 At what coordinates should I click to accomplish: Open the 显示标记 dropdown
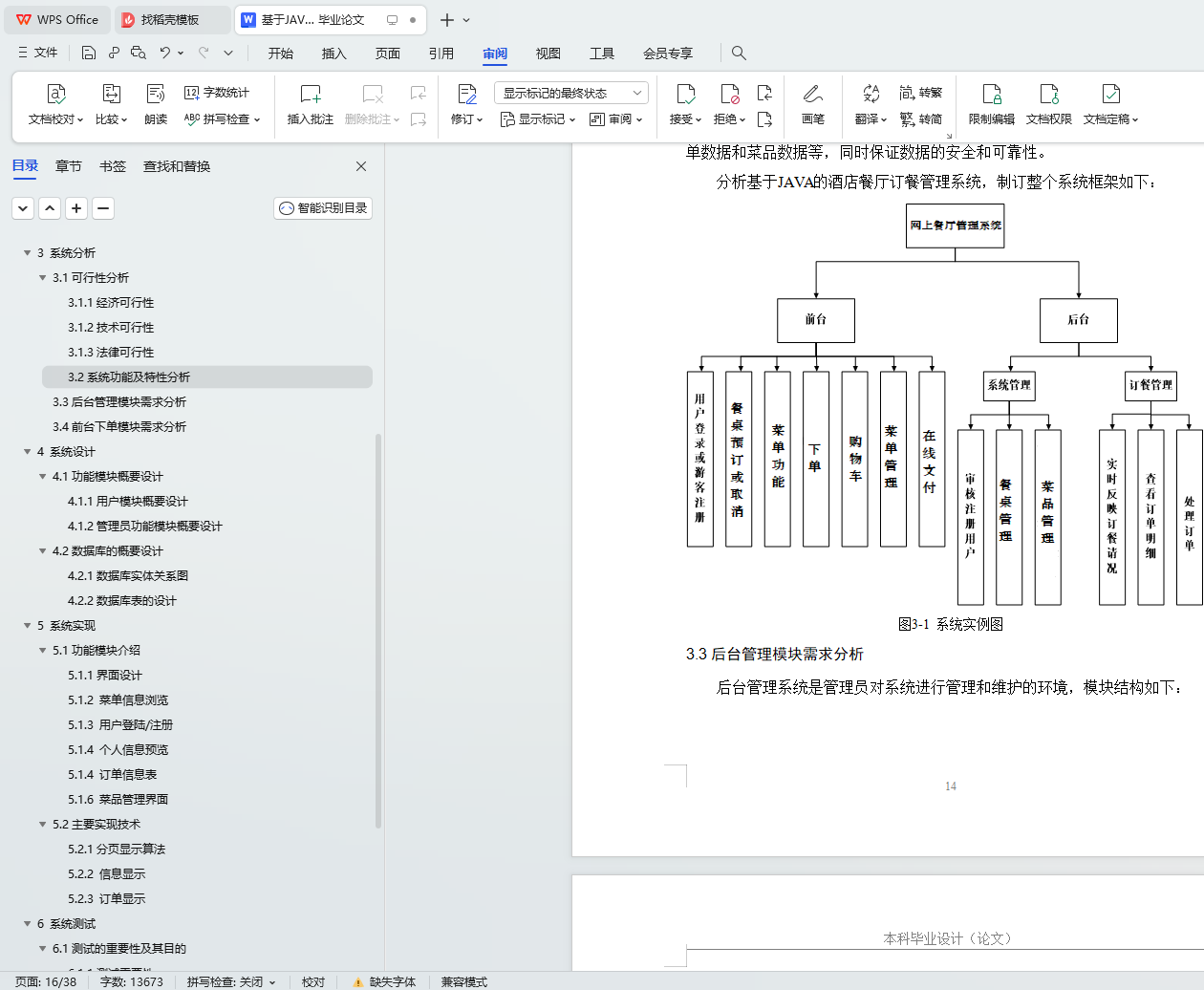coord(538,119)
